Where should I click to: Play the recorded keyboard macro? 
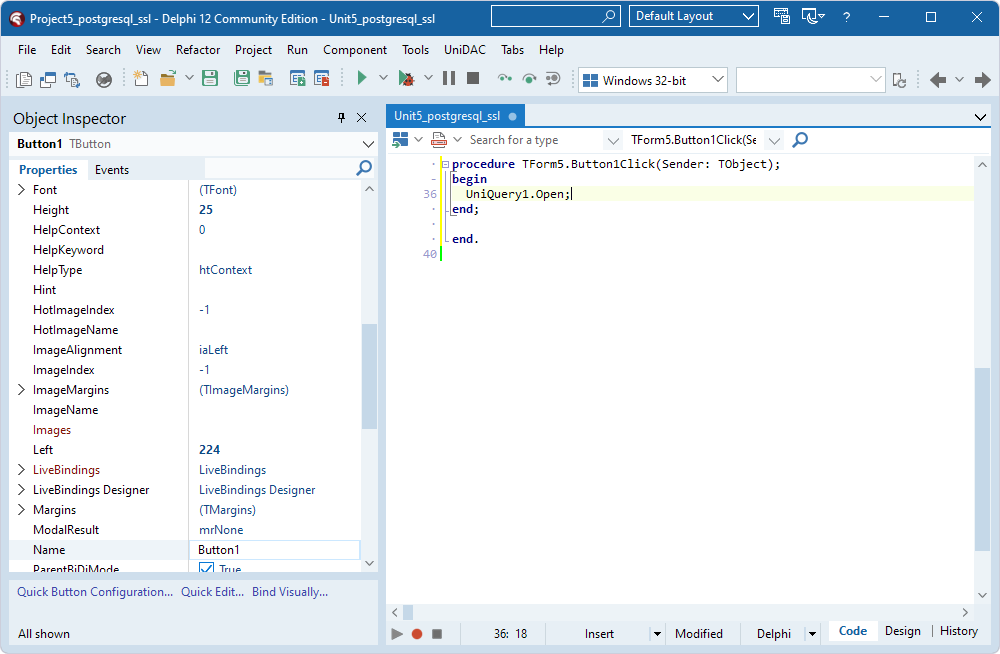[x=397, y=634]
